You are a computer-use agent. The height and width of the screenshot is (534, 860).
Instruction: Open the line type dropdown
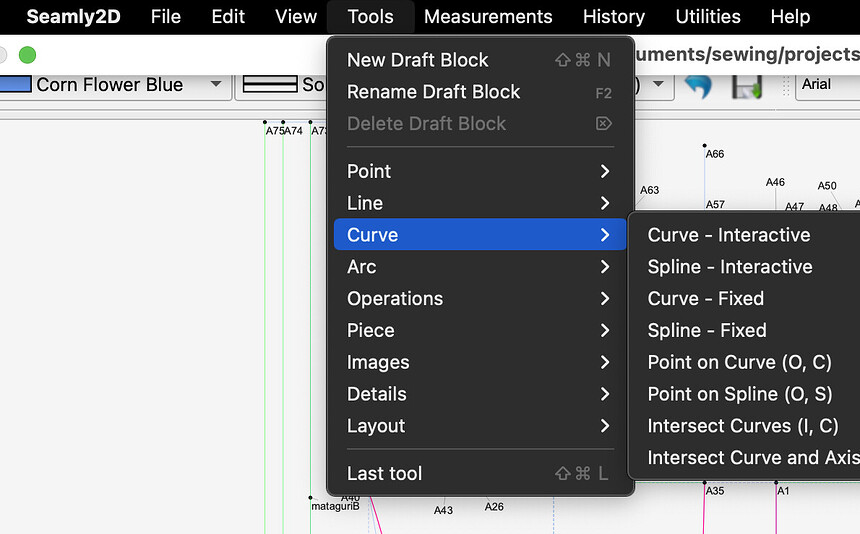(282, 84)
